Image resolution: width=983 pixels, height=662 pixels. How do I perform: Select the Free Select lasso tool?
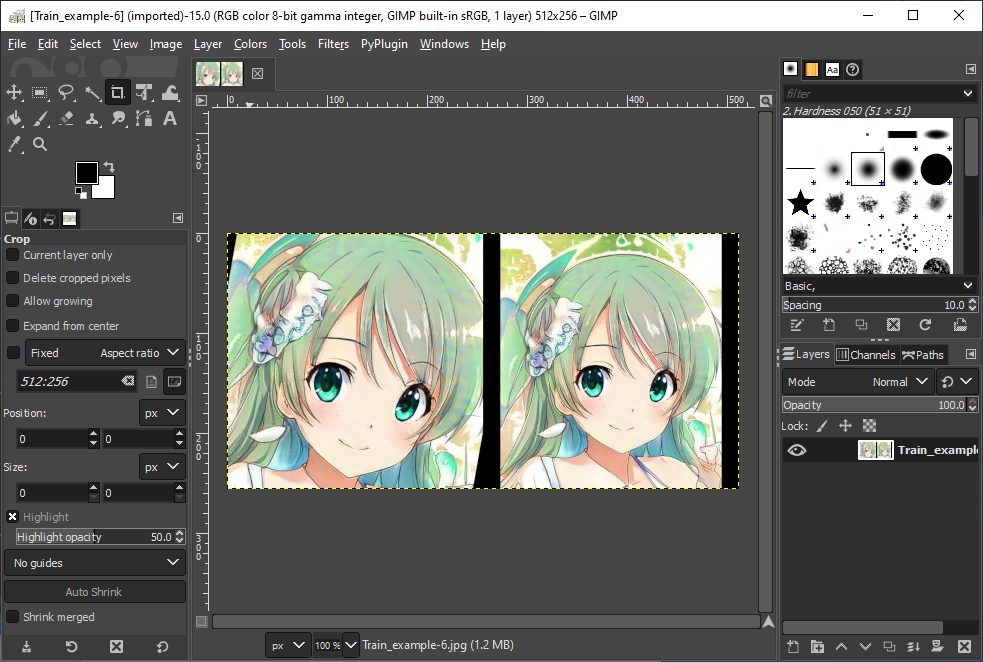click(x=66, y=93)
